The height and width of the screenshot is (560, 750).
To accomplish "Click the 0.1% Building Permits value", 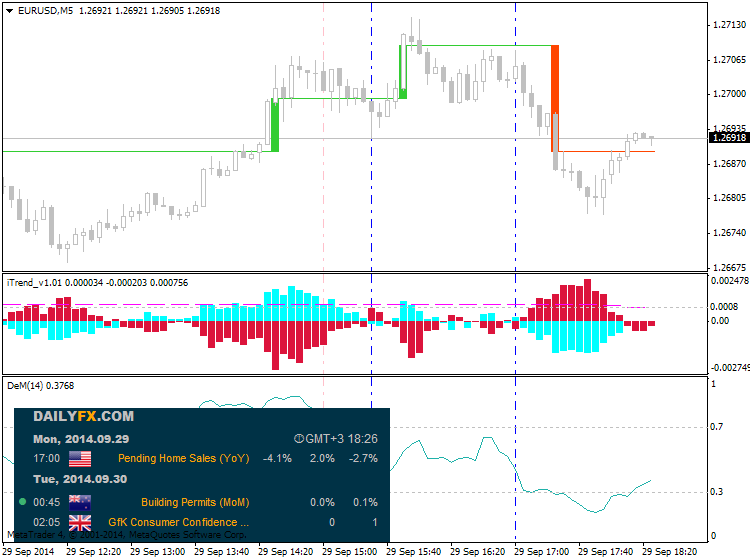I will 365,502.
